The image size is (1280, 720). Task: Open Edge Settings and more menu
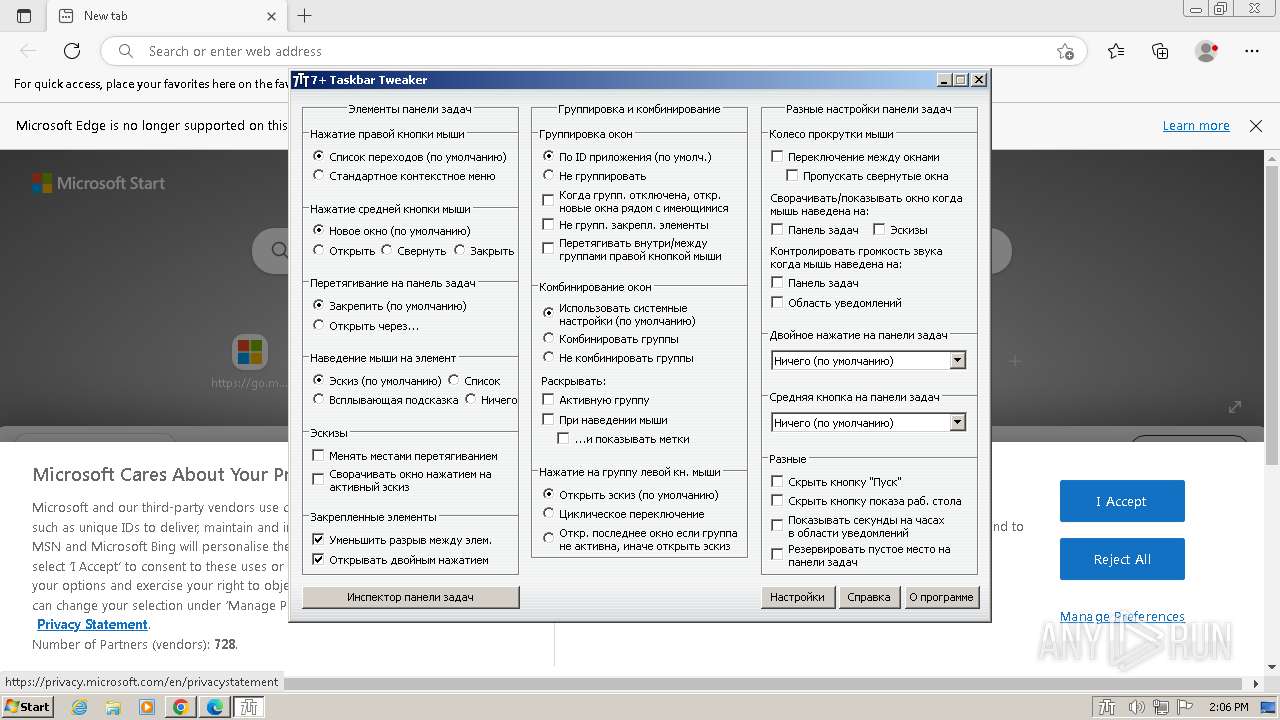[x=1252, y=51]
